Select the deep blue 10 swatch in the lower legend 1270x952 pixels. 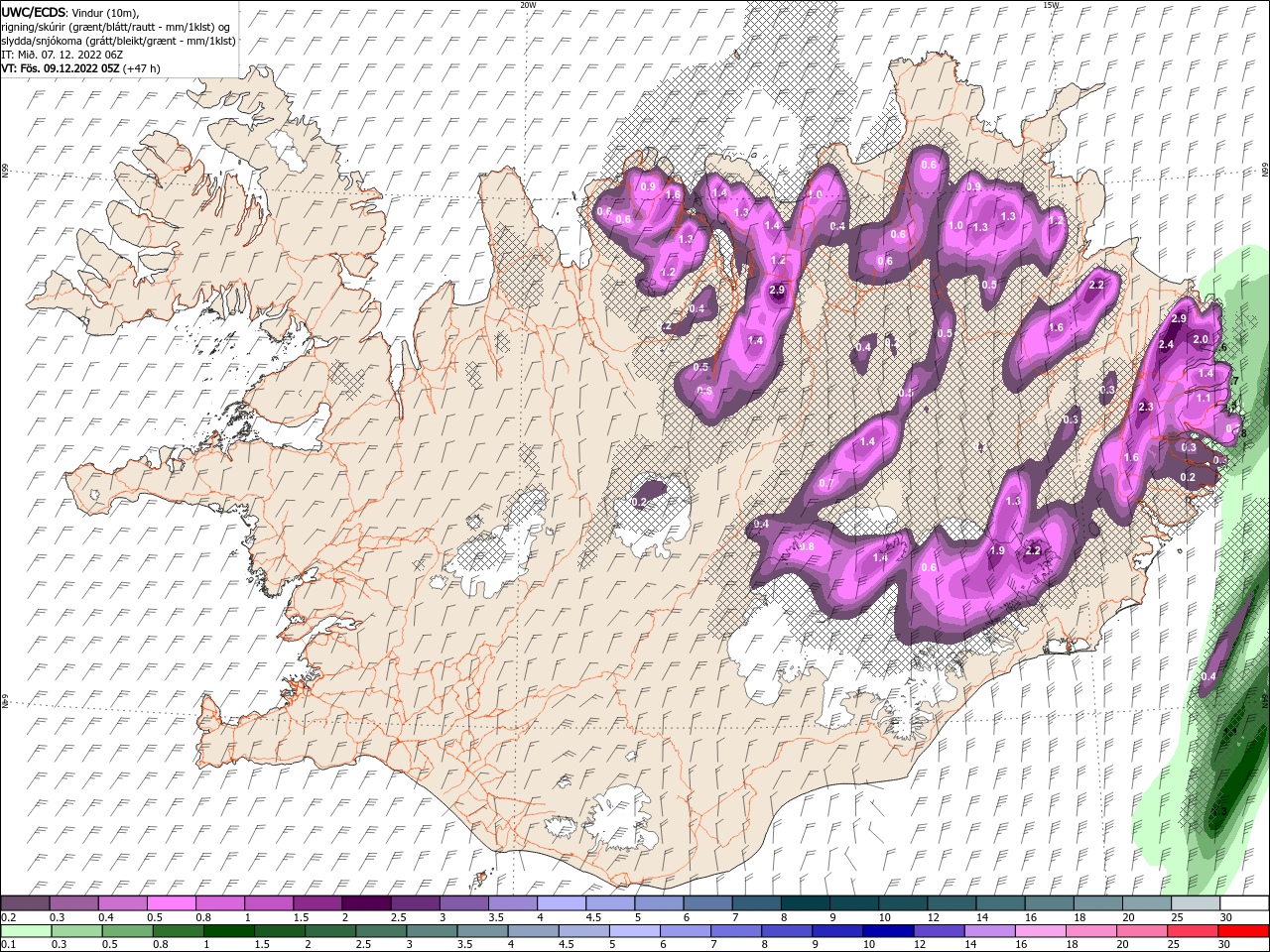pyautogui.click(x=887, y=931)
